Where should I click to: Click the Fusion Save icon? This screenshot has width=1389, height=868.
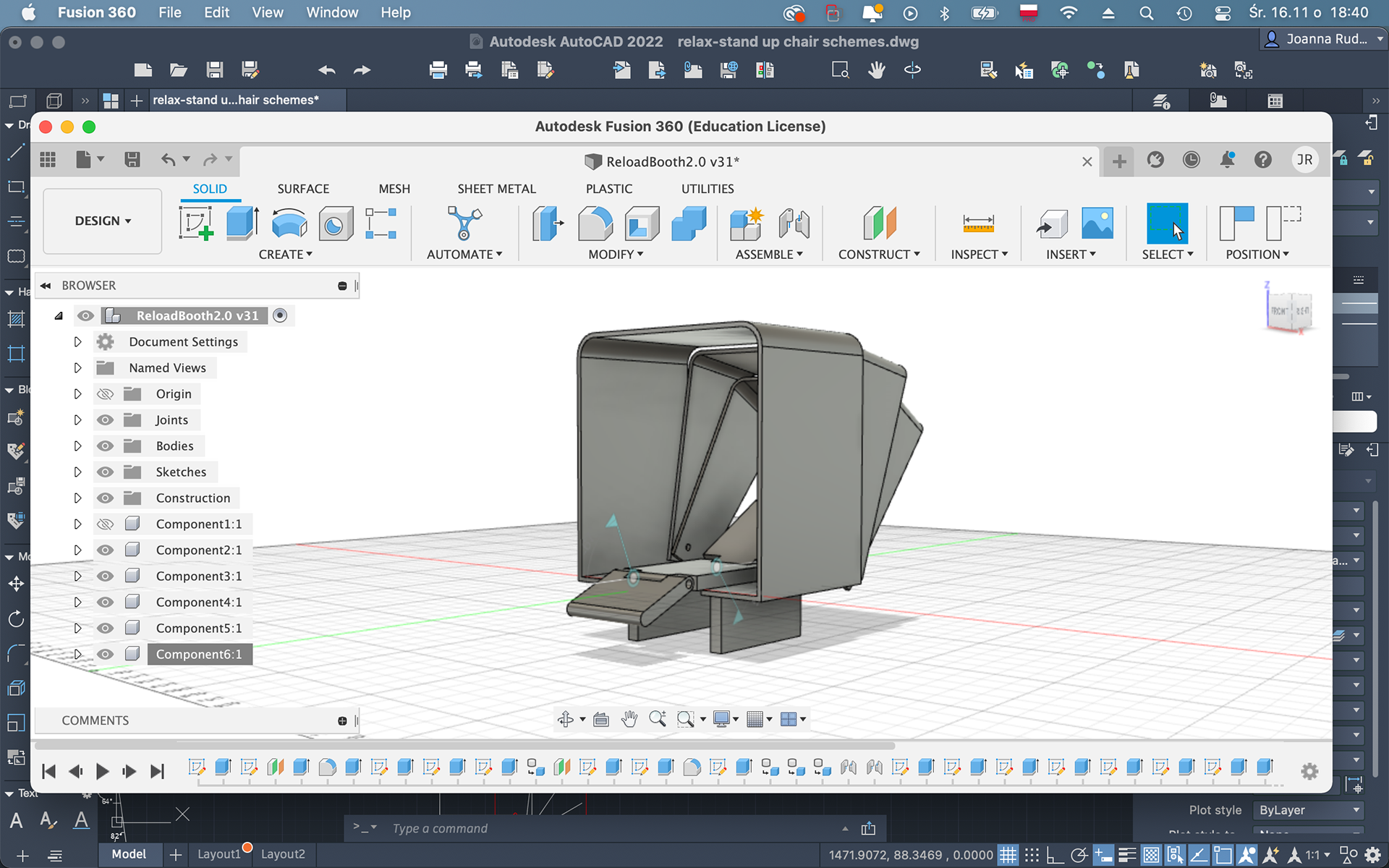coord(132,160)
